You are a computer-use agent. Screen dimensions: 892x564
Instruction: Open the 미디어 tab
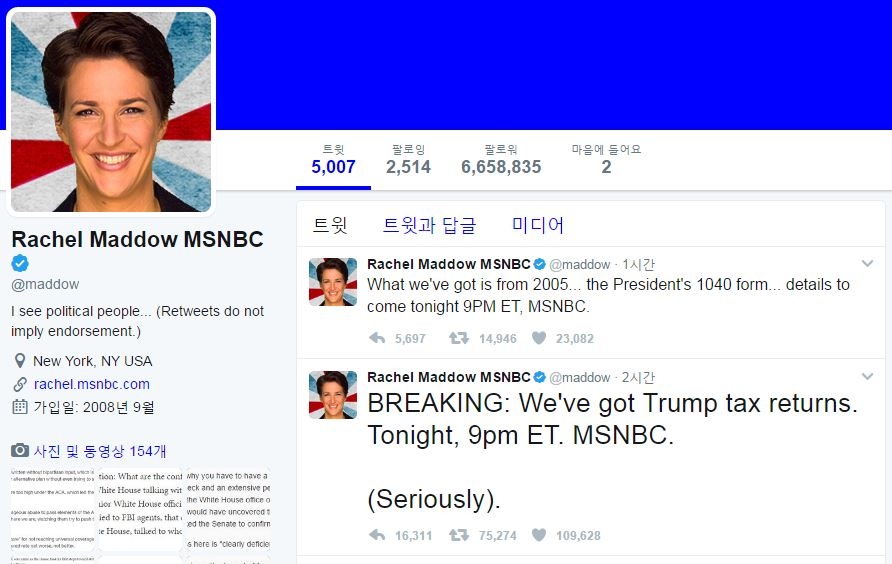click(x=538, y=225)
